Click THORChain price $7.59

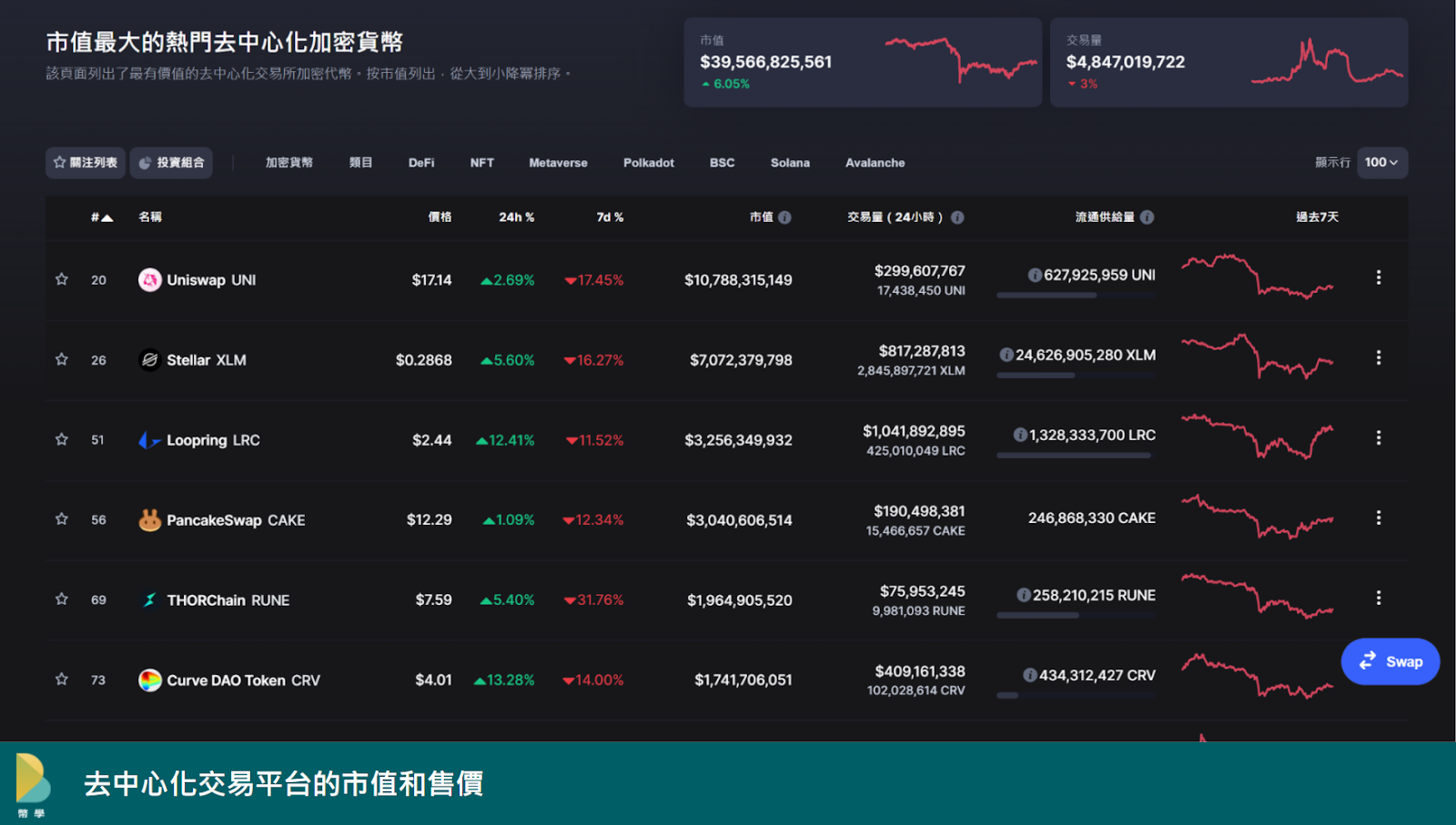point(434,600)
